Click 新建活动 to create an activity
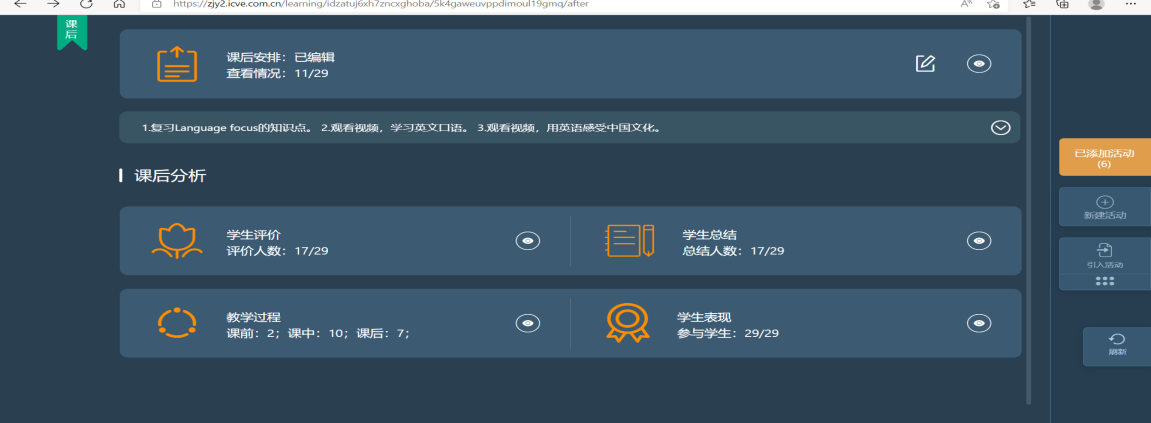This screenshot has width=1151, height=423. (x=1105, y=207)
